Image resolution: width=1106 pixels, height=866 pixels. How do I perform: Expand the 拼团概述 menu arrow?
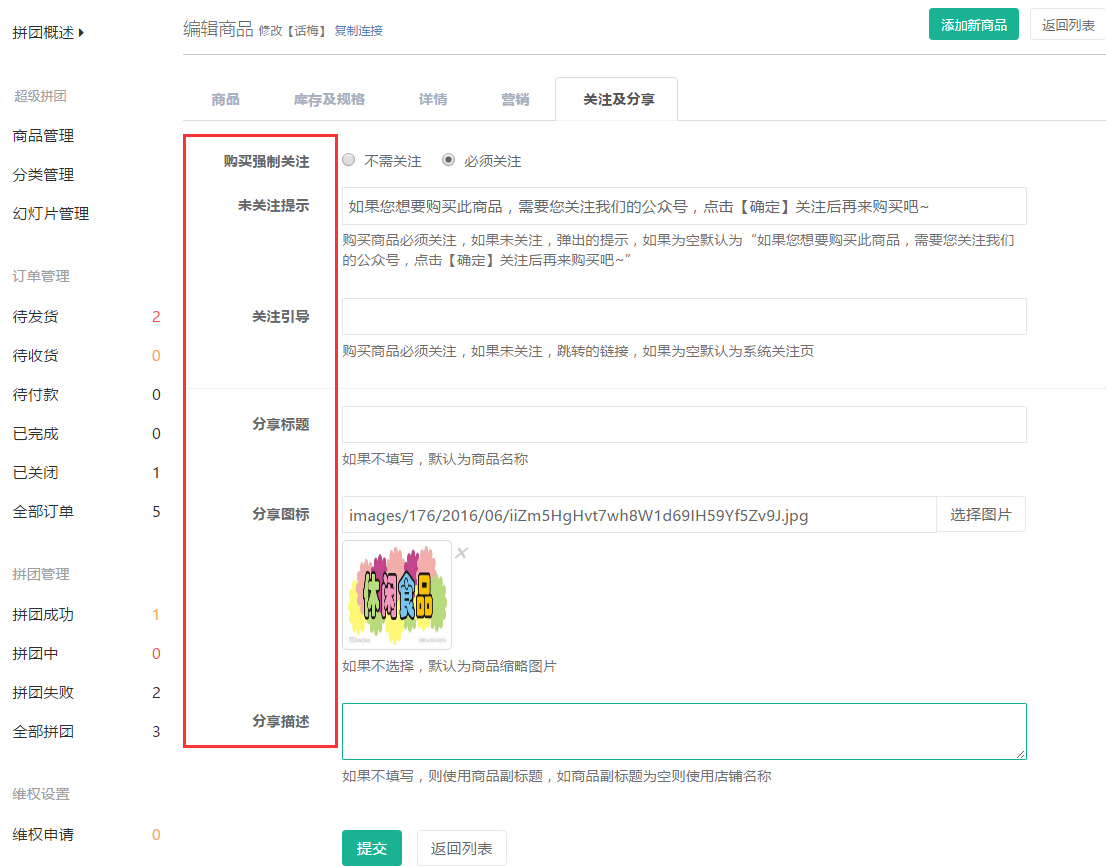point(81,33)
